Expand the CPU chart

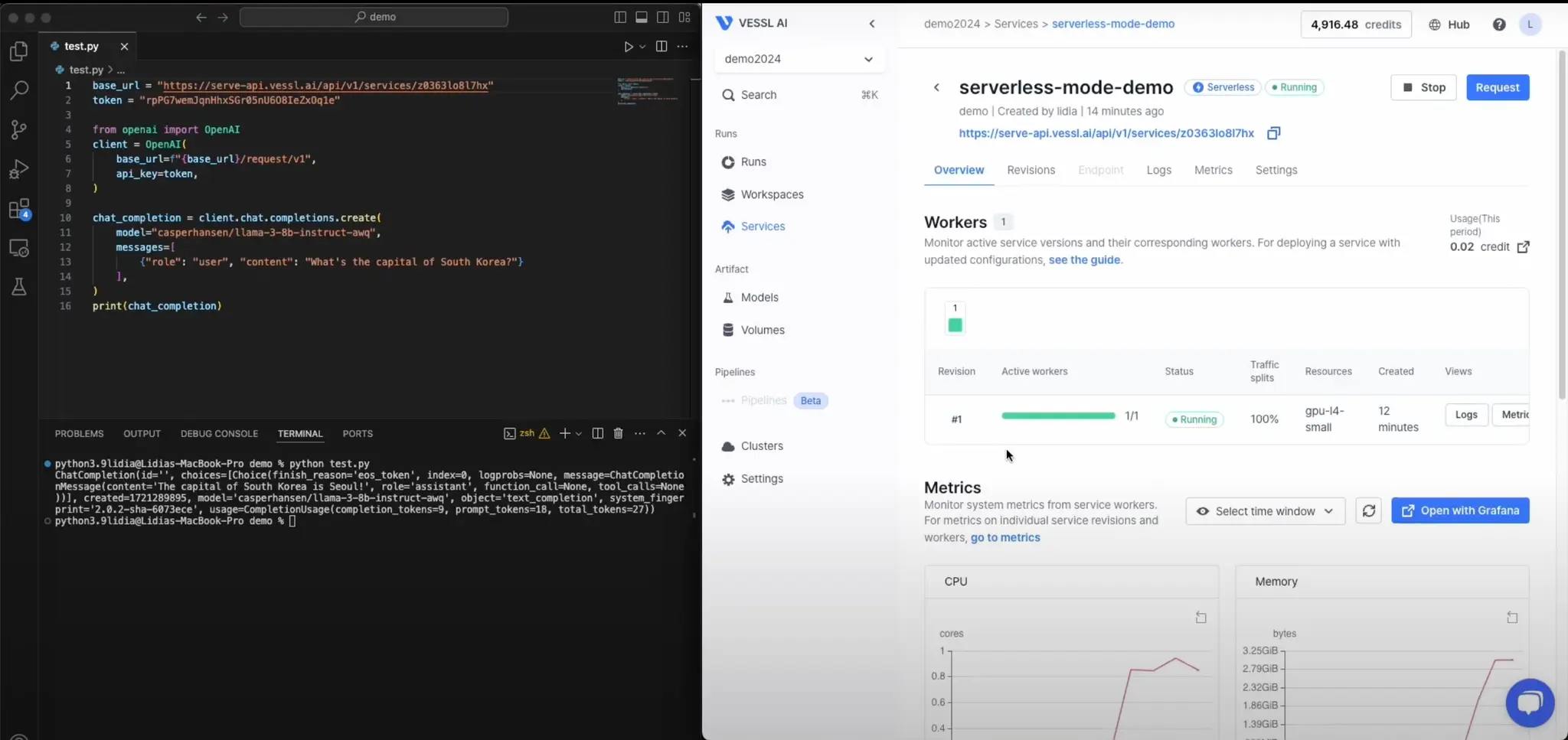(1201, 618)
